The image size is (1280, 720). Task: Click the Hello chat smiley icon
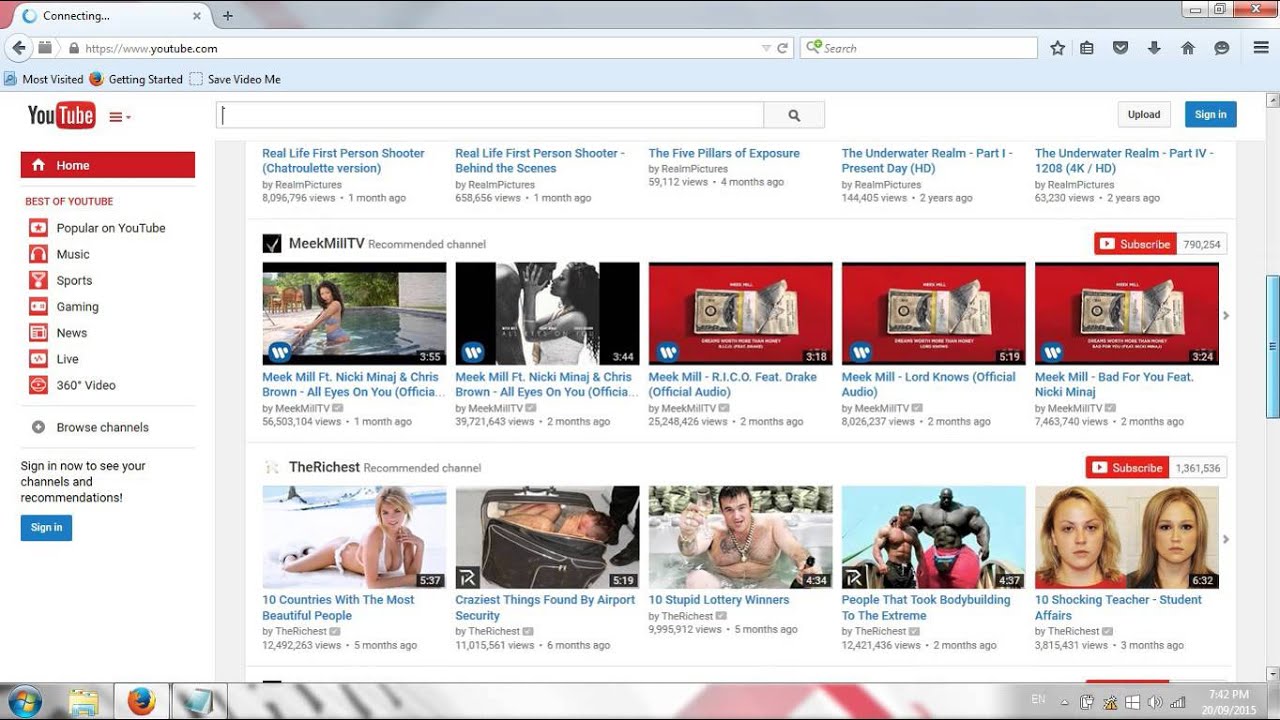pos(1221,48)
